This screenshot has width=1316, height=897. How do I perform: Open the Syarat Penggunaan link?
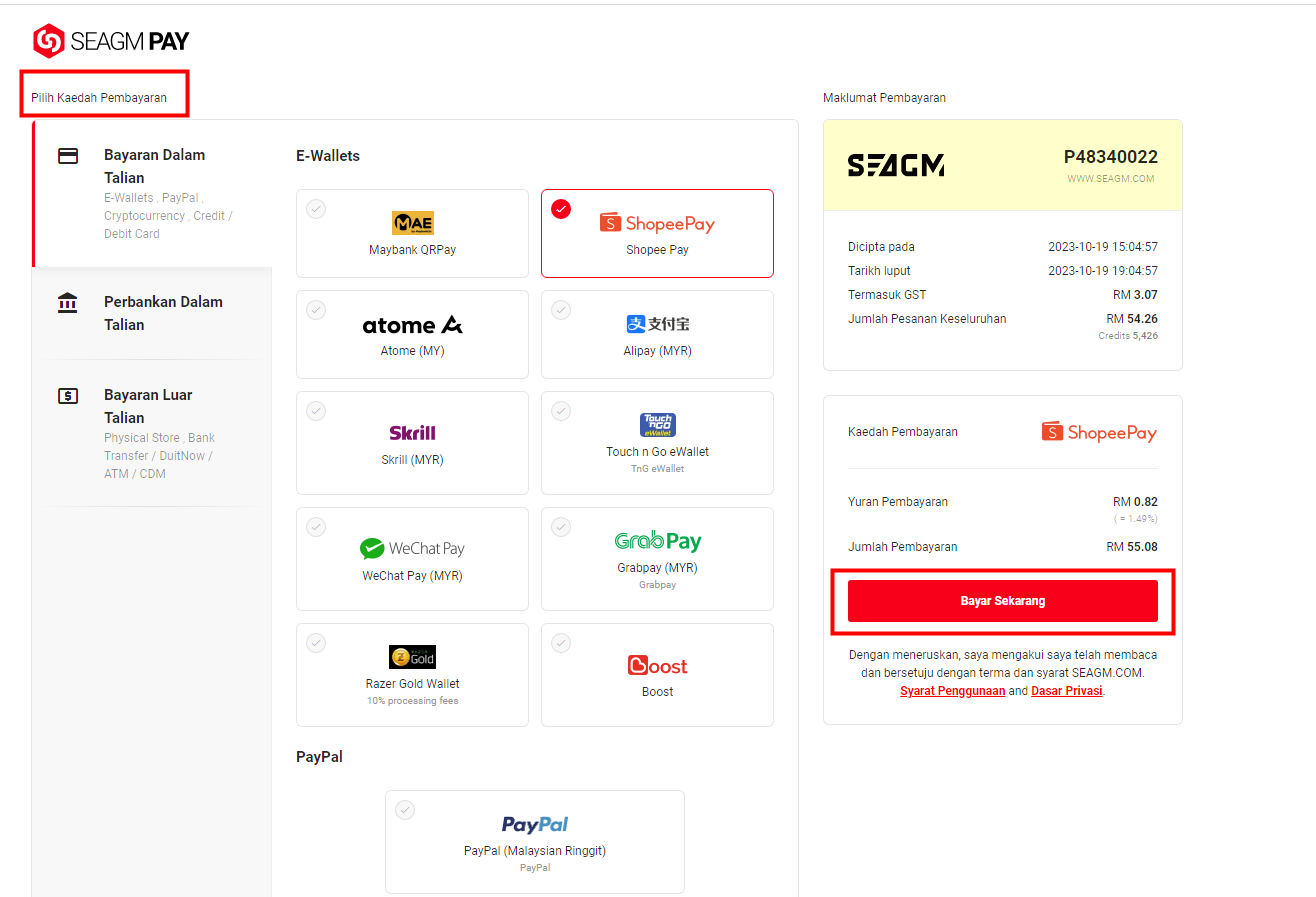click(x=952, y=691)
